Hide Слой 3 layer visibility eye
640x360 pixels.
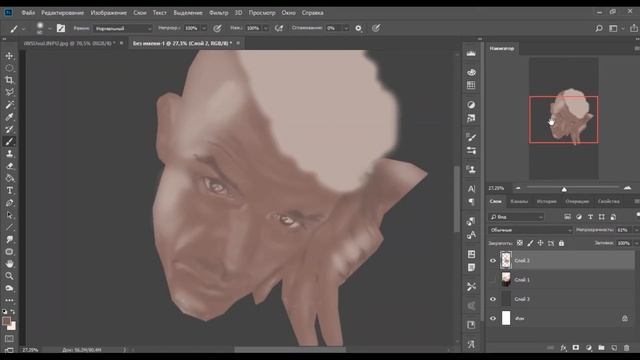click(493, 299)
